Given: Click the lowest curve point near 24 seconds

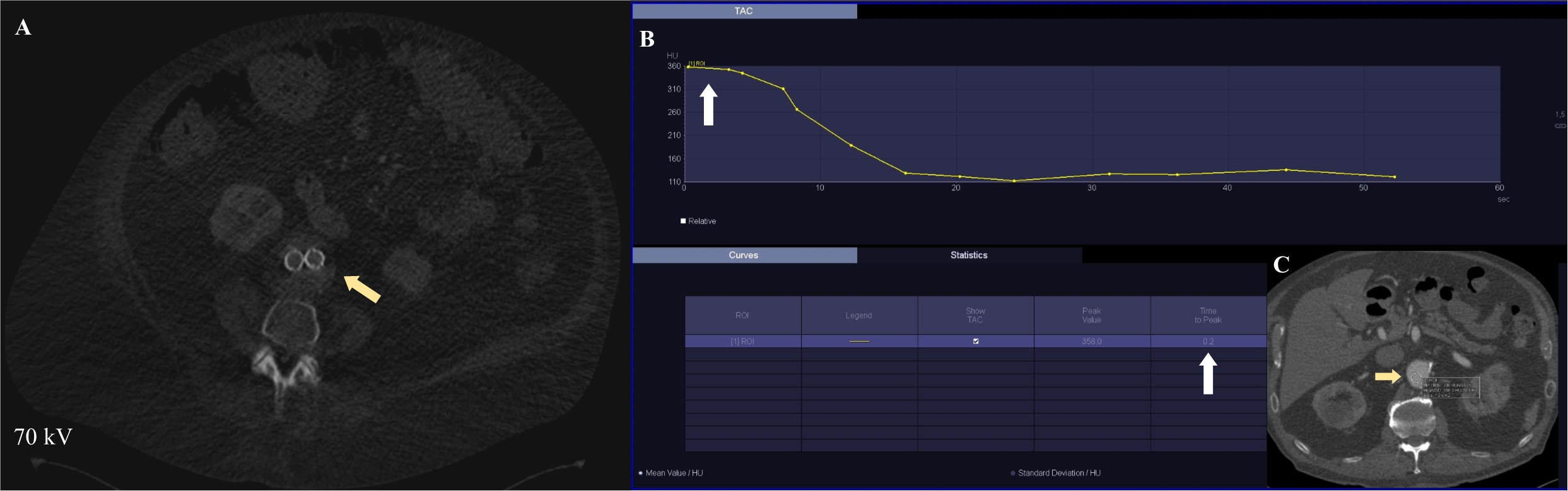Looking at the screenshot, I should click(x=1014, y=181).
